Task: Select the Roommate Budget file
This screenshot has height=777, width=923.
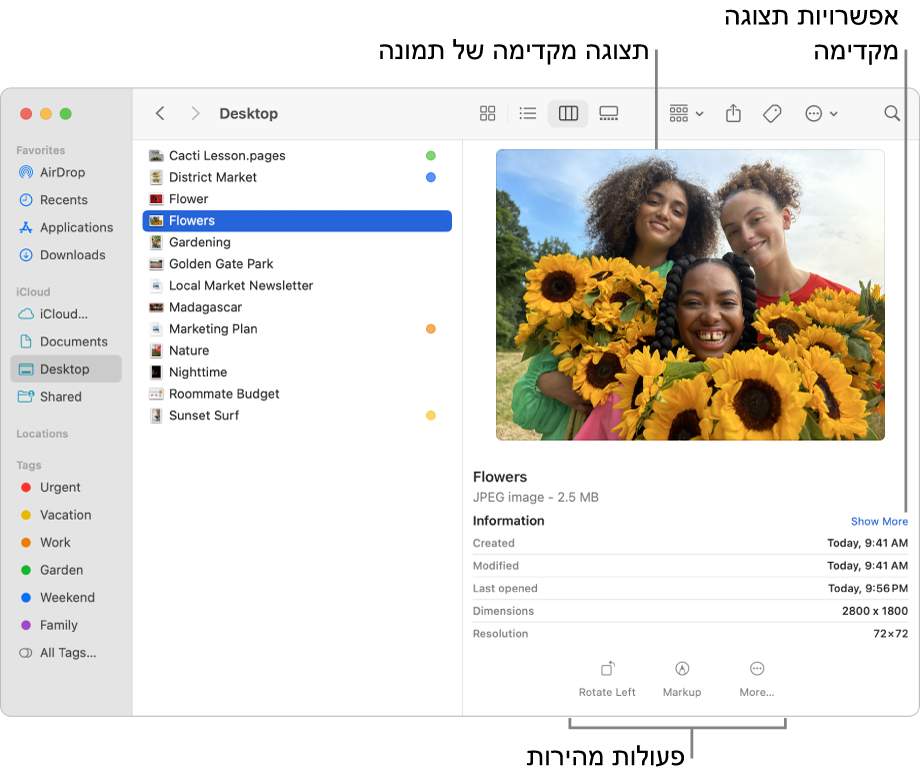Action: pos(297,394)
